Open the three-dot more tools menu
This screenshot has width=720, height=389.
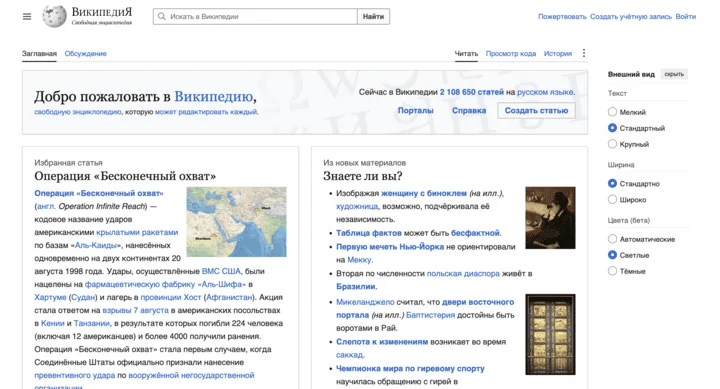(x=584, y=53)
